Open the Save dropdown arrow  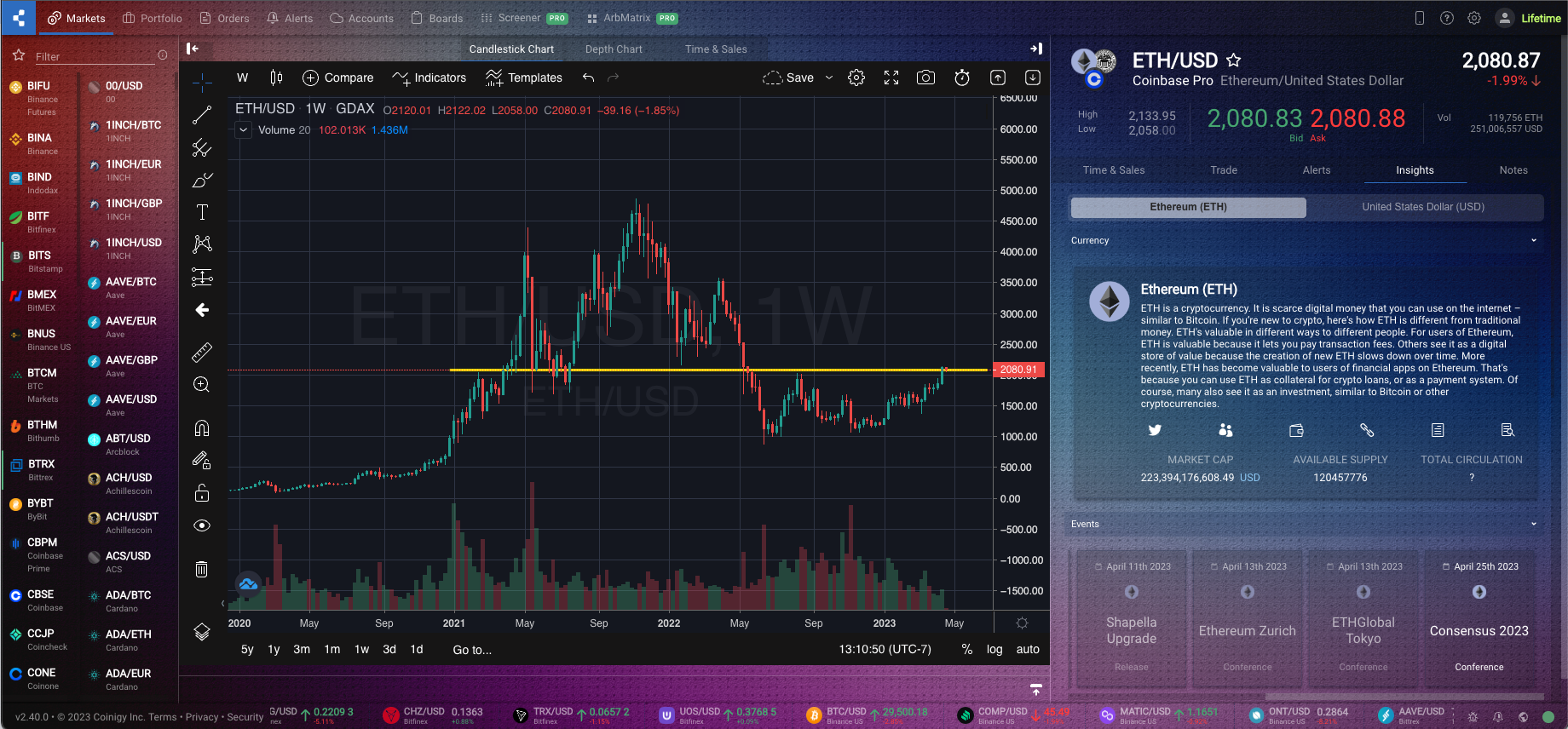(x=829, y=77)
